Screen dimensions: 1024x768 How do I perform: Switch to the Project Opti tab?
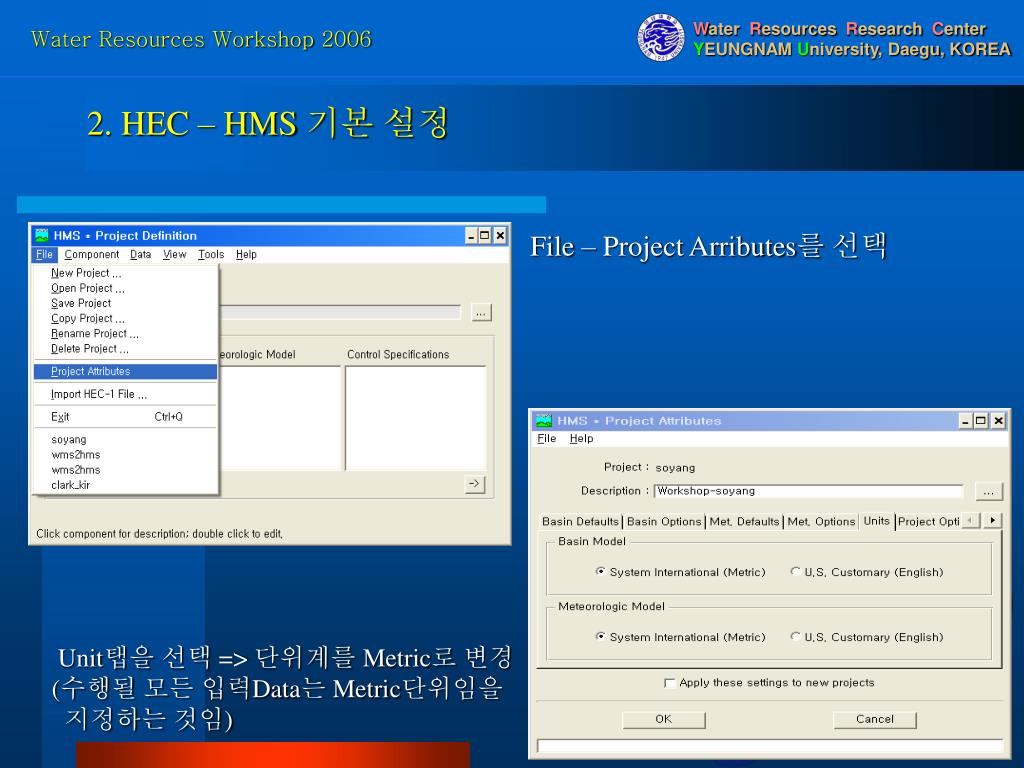tap(928, 521)
